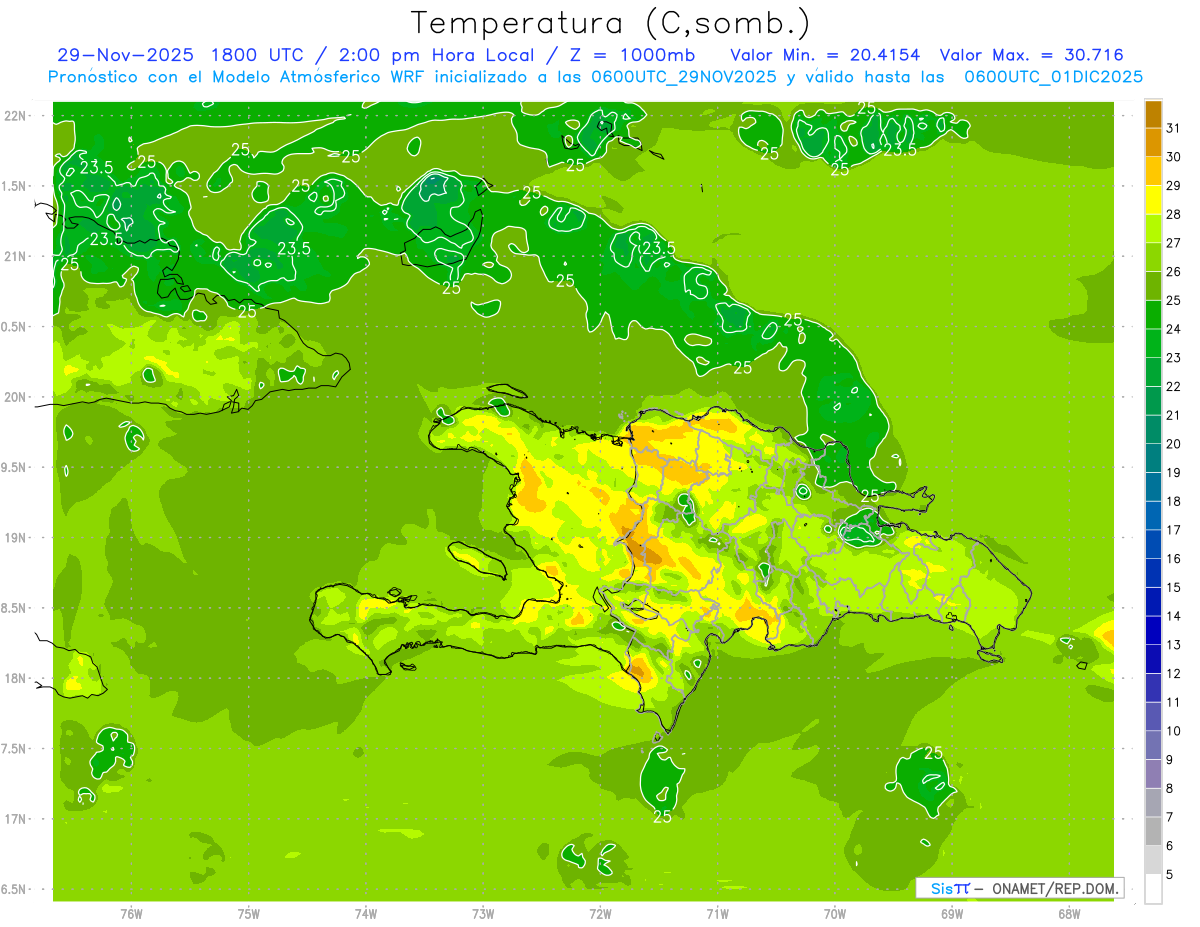
Task: Click the "71W" longitude axis label
Action: (717, 913)
